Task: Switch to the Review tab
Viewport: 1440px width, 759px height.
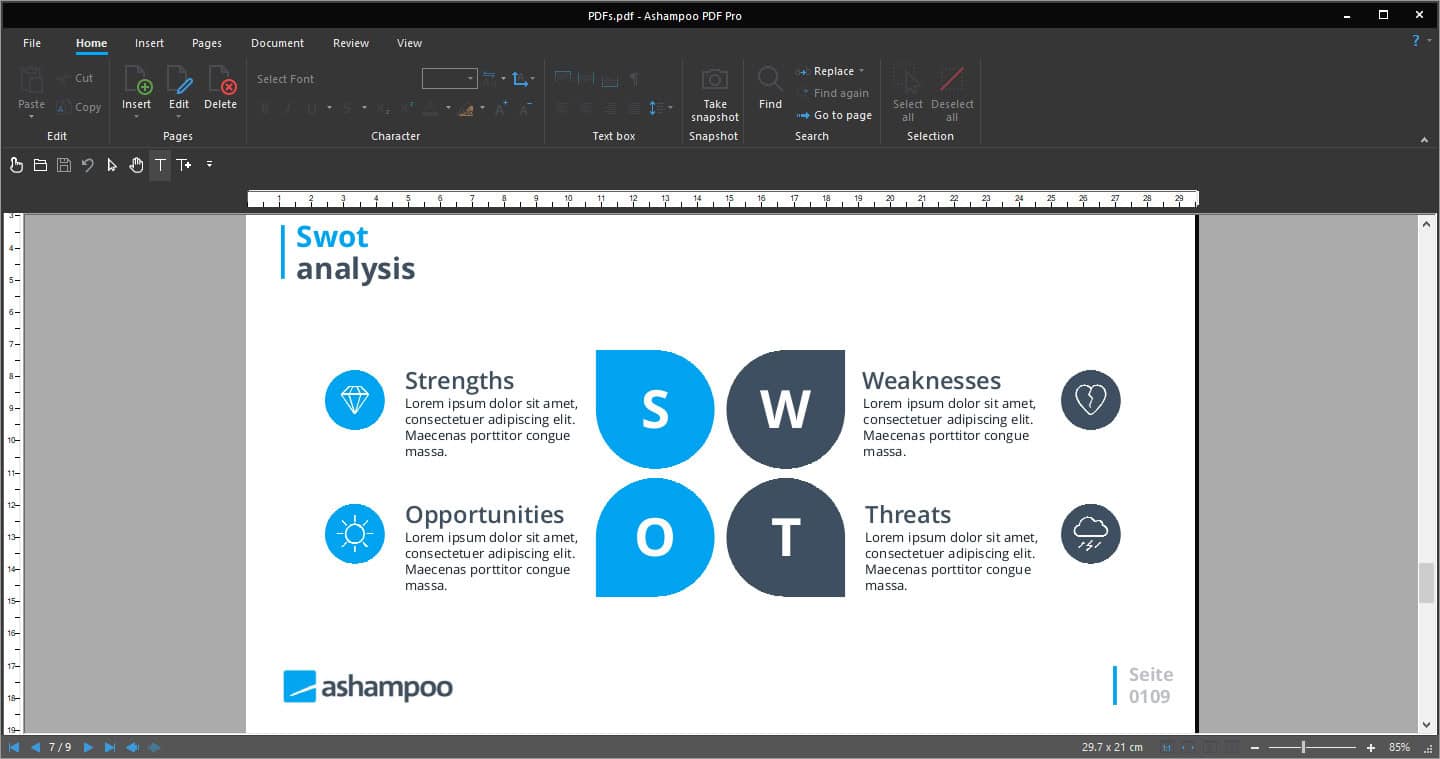Action: [350, 43]
